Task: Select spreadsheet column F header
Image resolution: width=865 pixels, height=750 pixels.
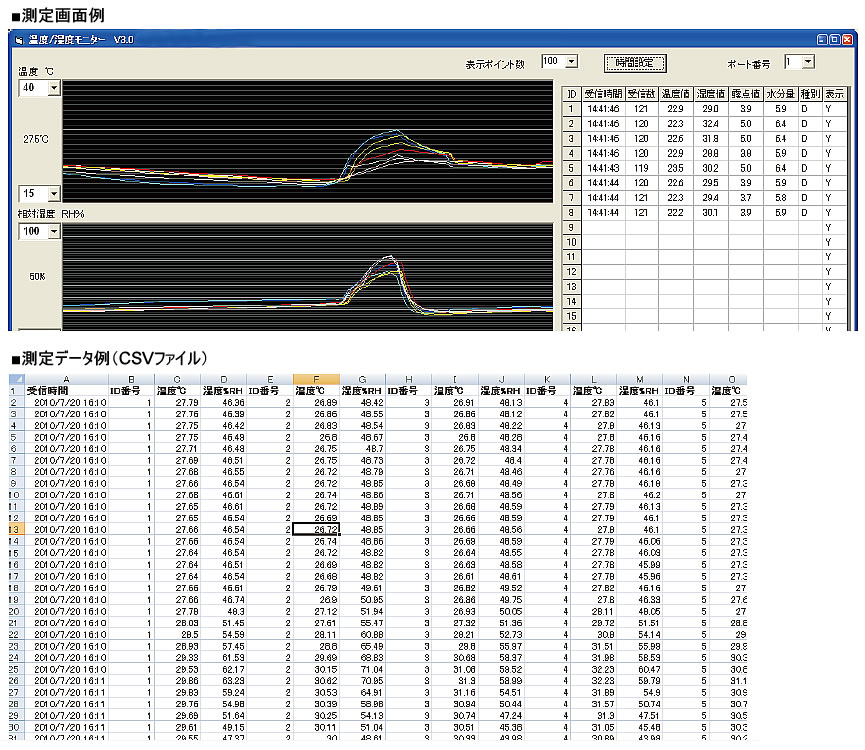Action: coord(317,379)
